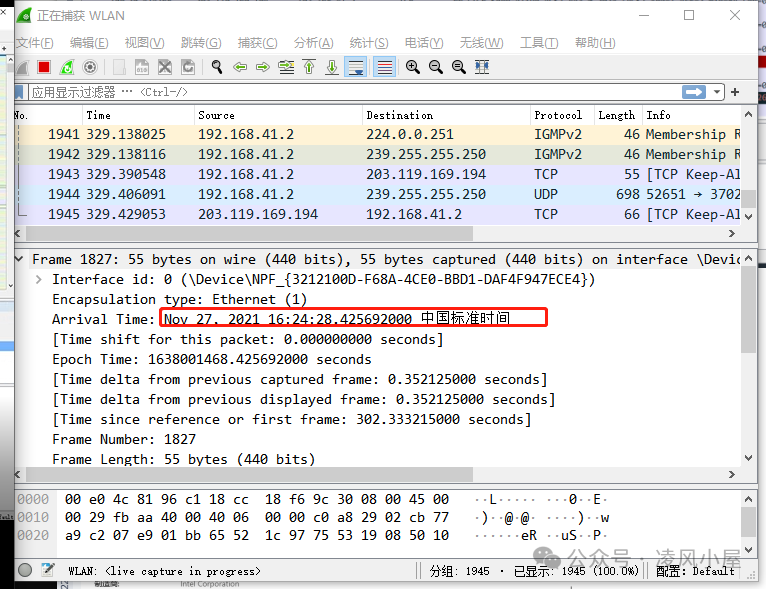Toggle packet list colorization

(383, 67)
